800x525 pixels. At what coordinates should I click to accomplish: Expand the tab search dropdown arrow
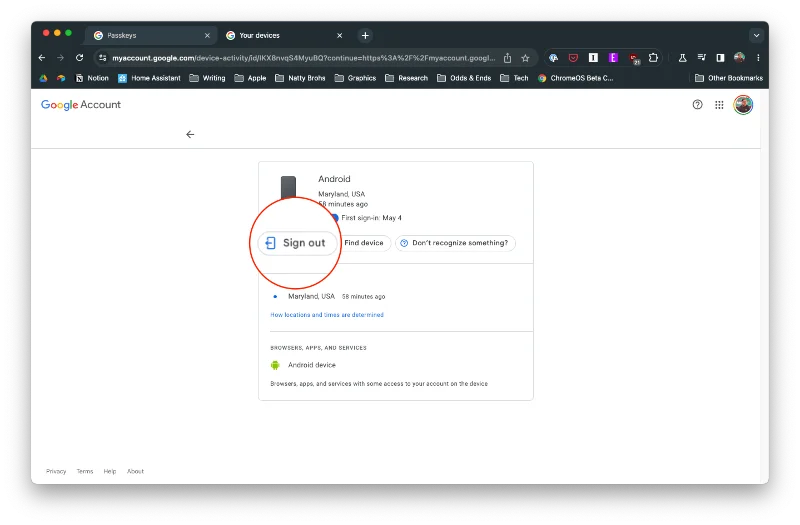(755, 35)
